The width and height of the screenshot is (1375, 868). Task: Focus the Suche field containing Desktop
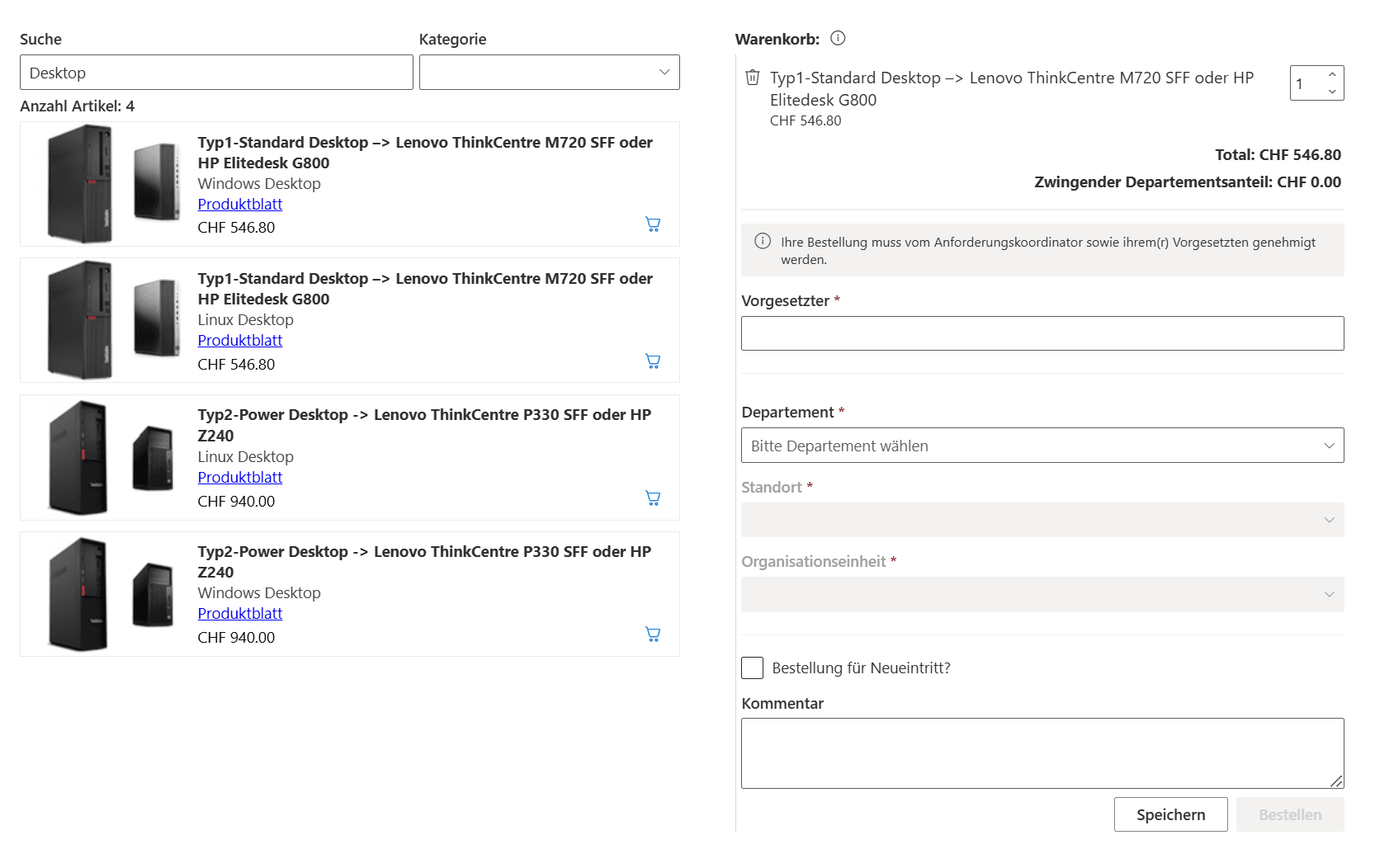click(216, 73)
